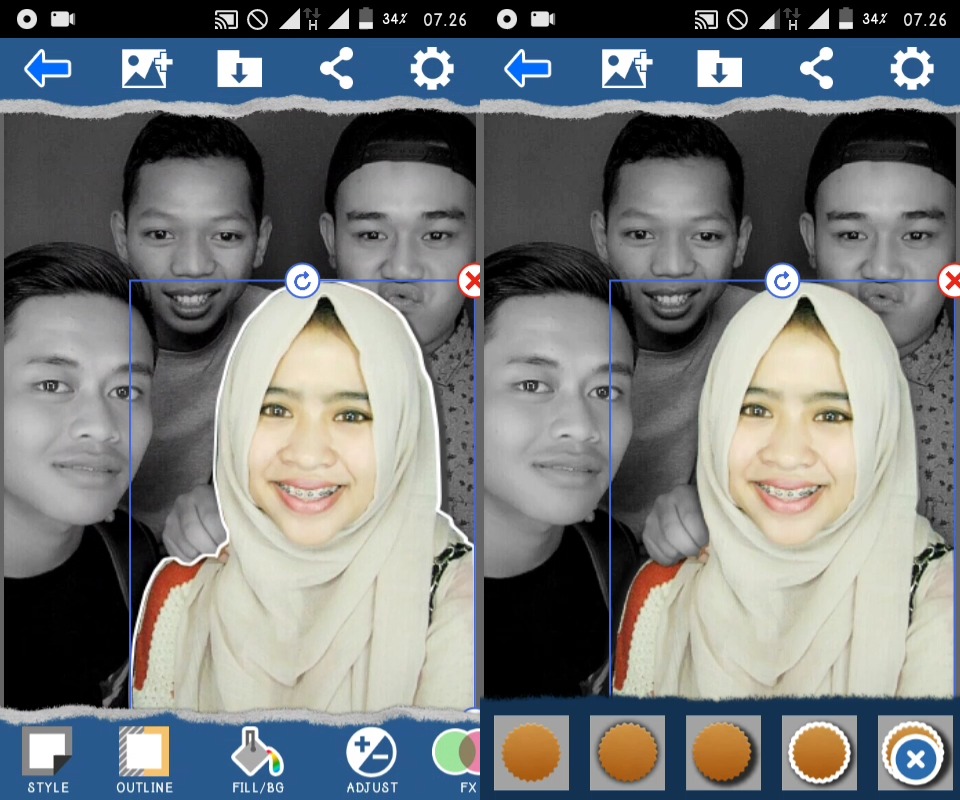960x800 pixels.
Task: Tap the blue back arrow on left screen
Action: [x=48, y=69]
